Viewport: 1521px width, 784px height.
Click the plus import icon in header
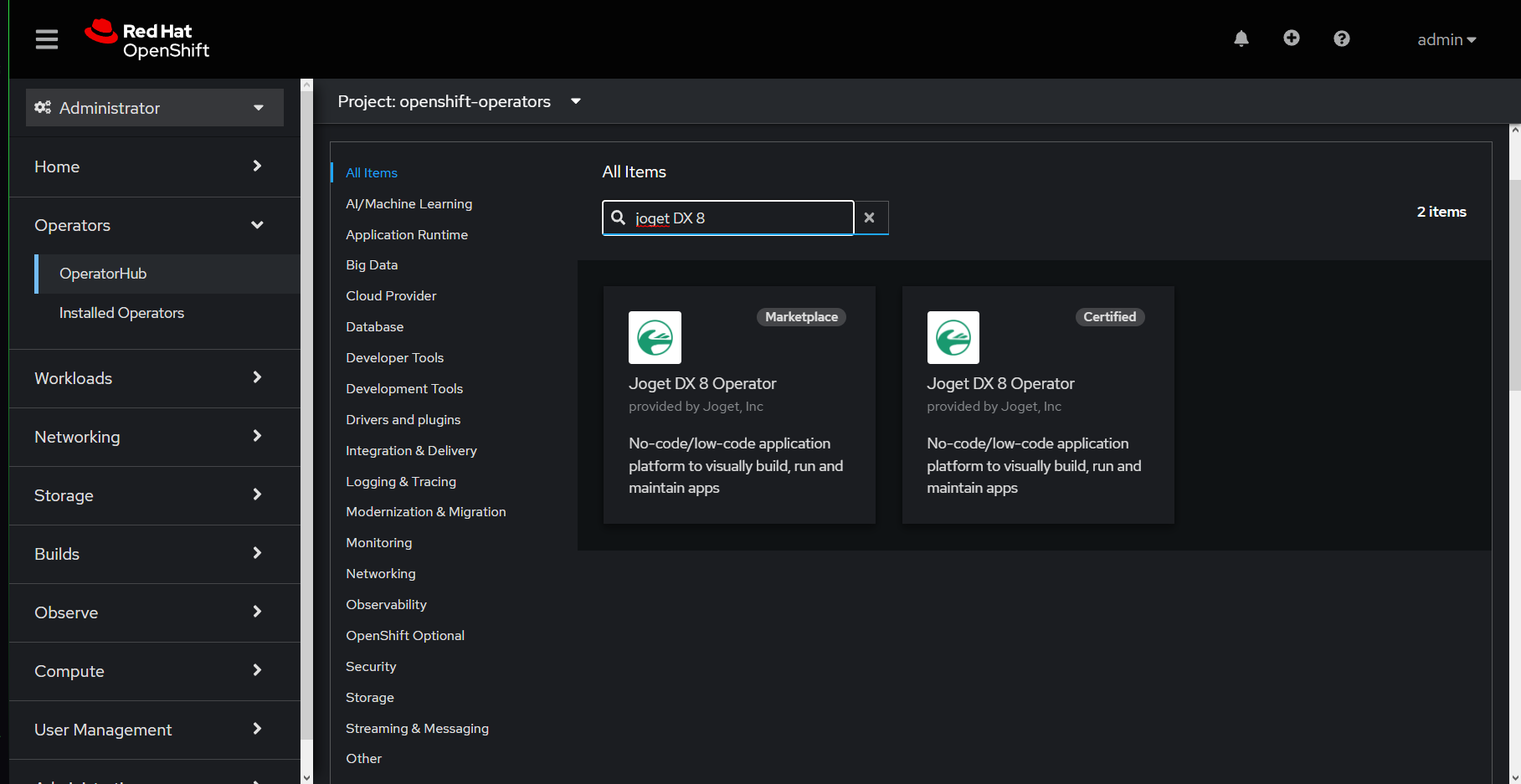tap(1292, 38)
